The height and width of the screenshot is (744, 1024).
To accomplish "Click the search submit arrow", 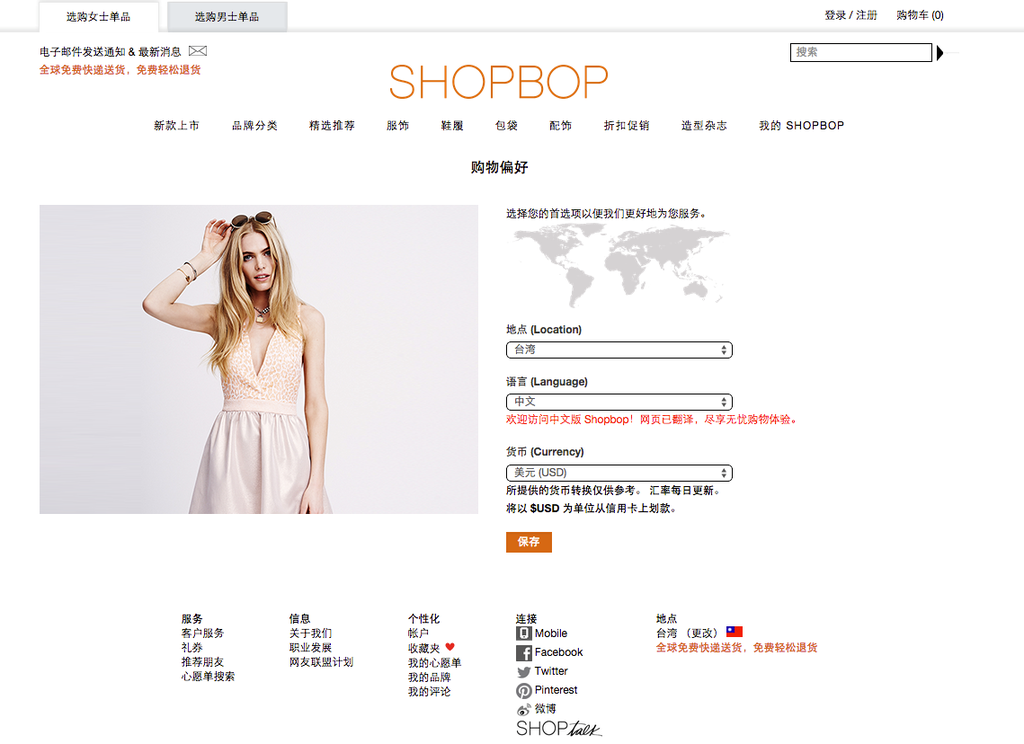I will pyautogui.click(x=940, y=52).
